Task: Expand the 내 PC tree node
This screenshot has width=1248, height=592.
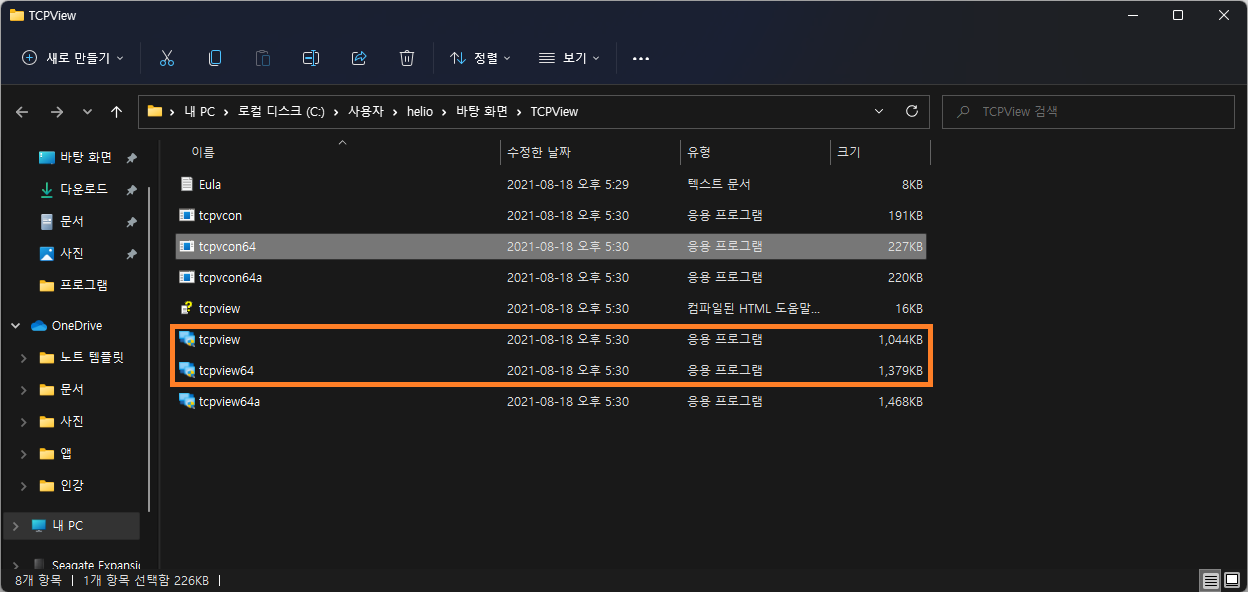Action: [x=16, y=525]
